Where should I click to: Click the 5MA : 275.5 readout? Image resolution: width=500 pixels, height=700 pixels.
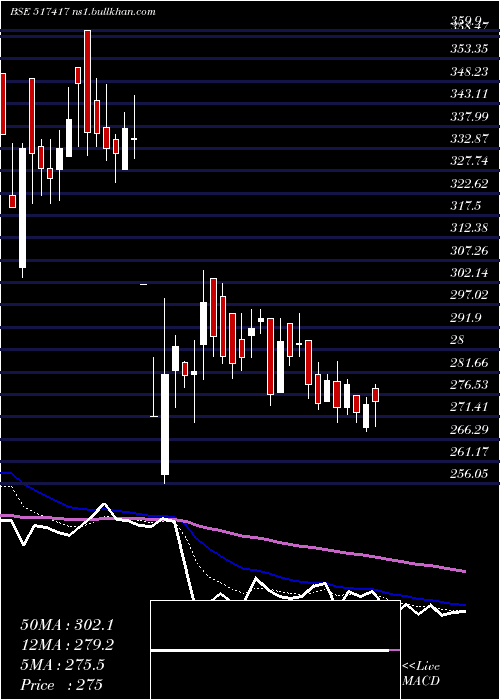click(62, 665)
